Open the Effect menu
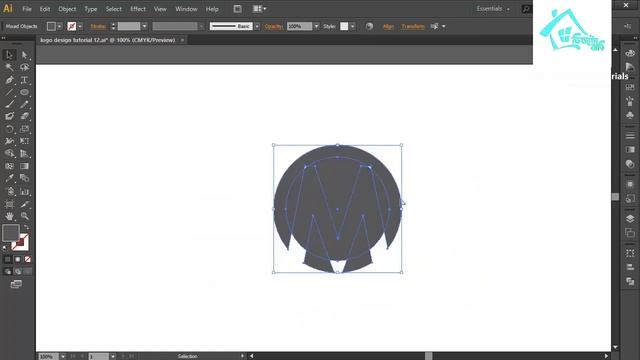 point(138,9)
